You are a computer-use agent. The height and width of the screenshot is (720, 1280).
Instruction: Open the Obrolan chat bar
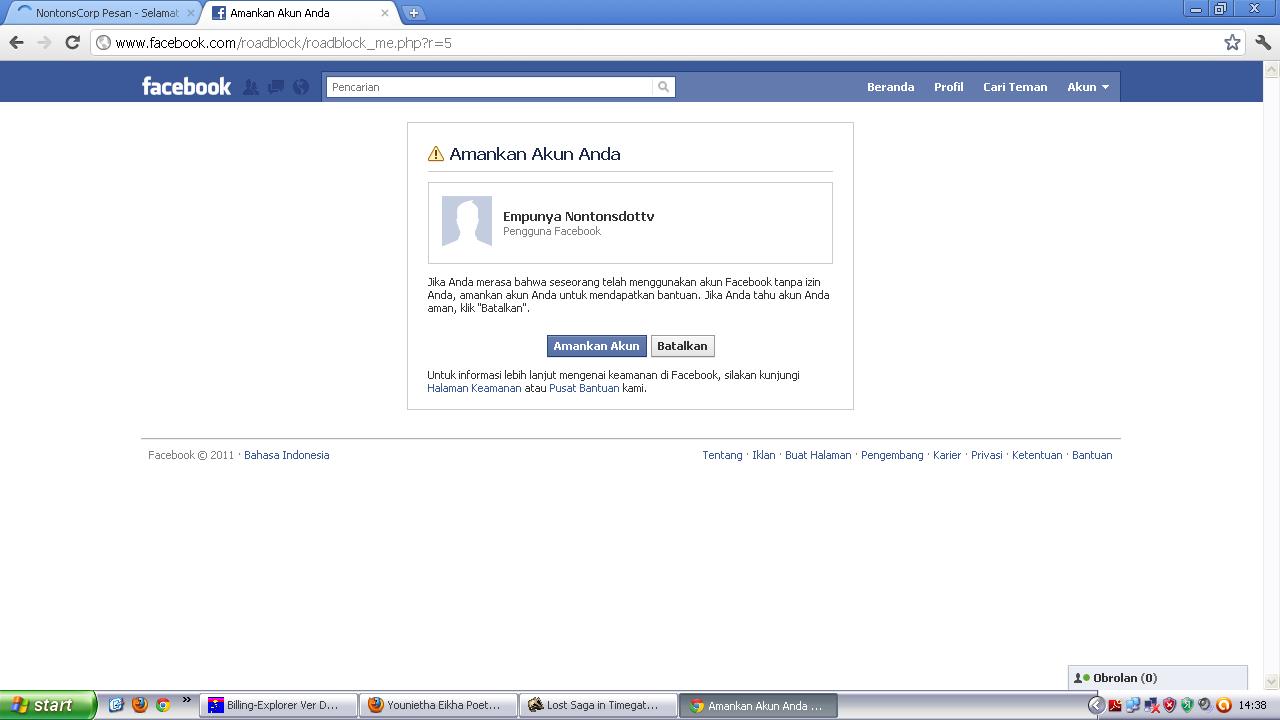coord(1158,678)
